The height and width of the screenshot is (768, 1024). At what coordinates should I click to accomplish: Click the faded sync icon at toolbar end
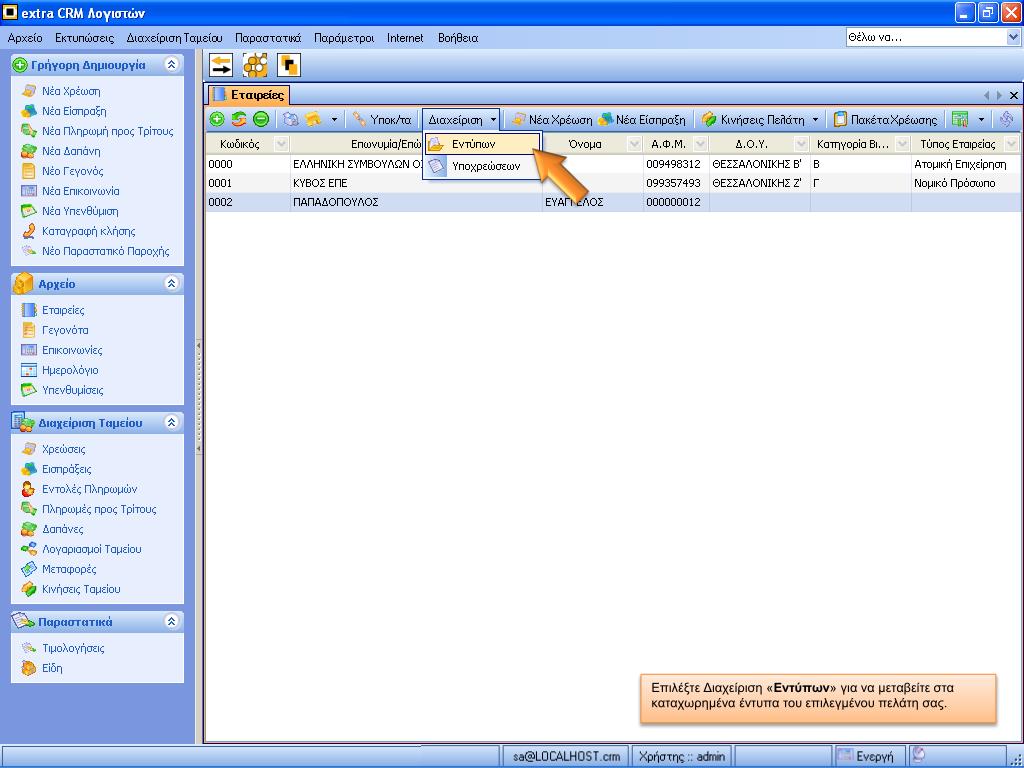coord(1006,120)
